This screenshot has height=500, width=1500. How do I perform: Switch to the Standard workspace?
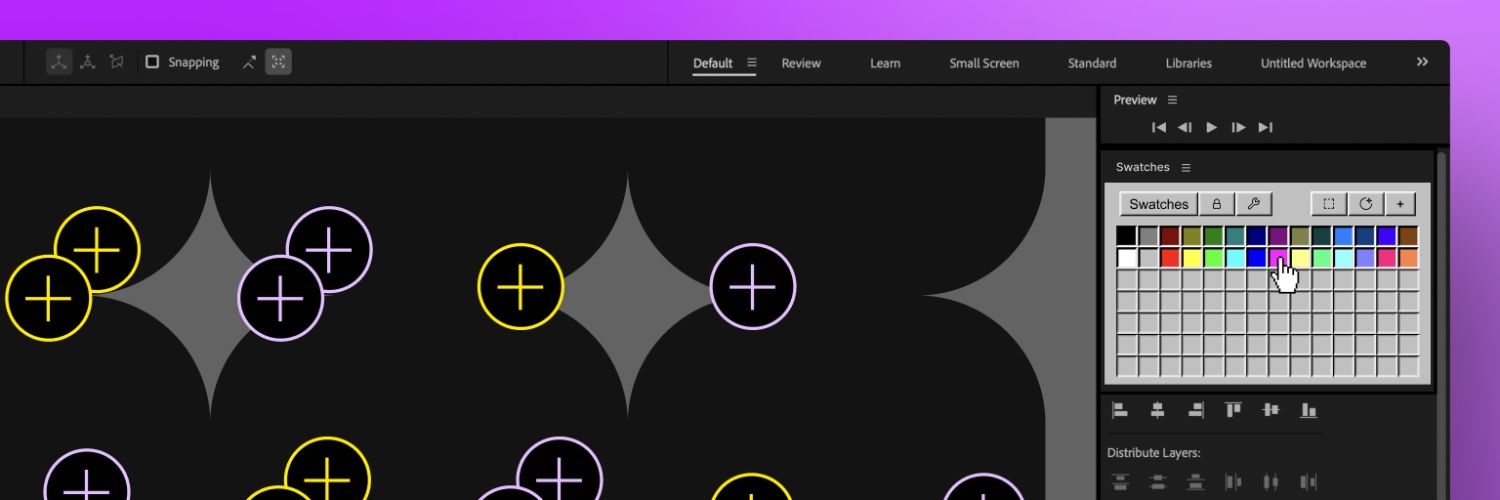[1092, 63]
